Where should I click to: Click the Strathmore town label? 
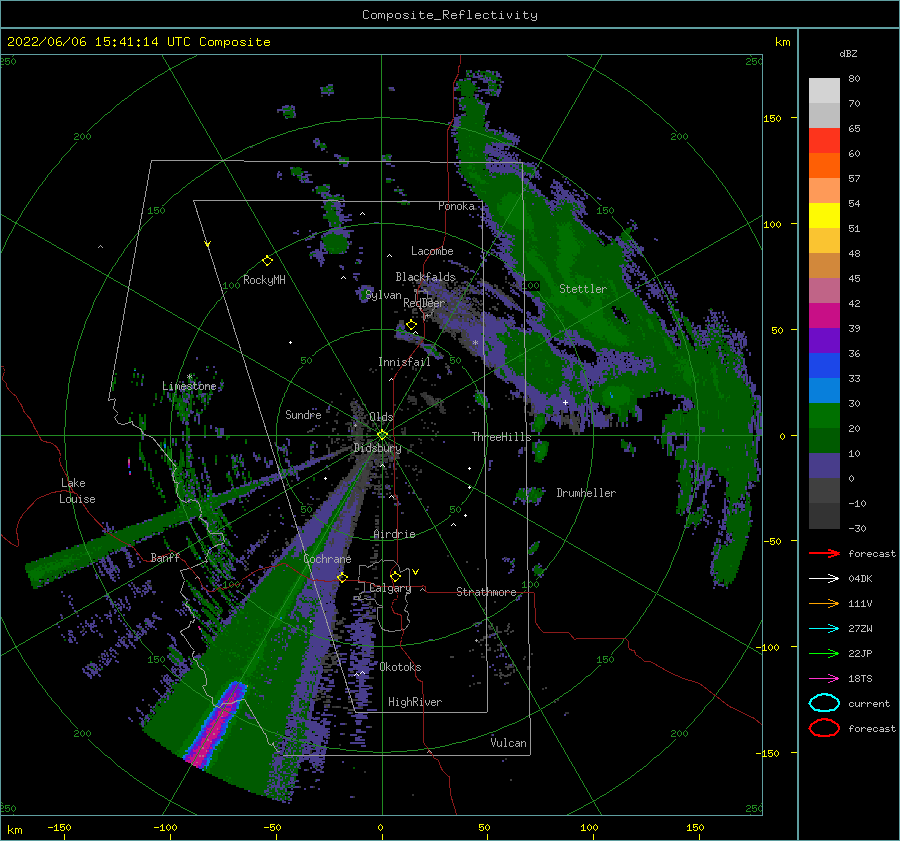click(x=486, y=592)
